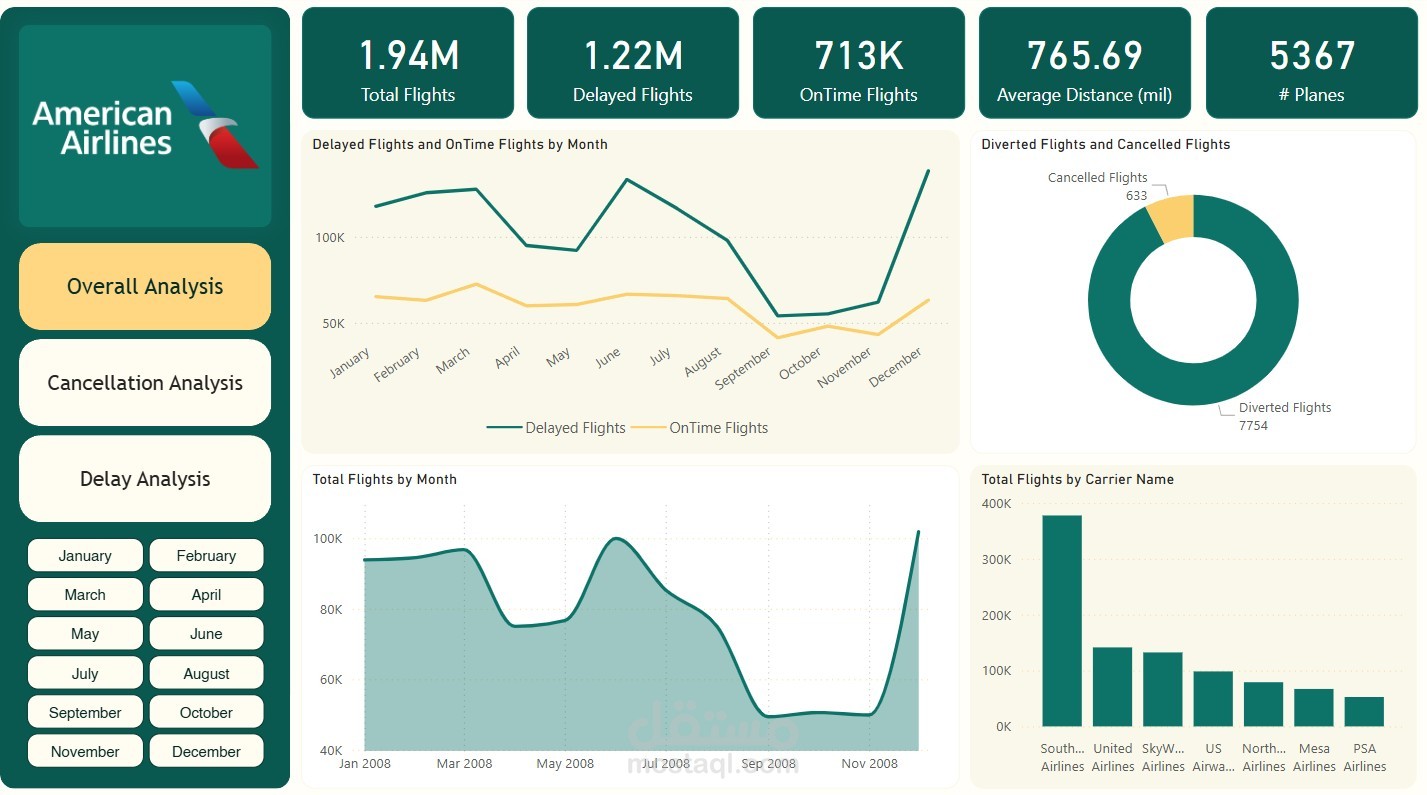Filter by January month button
Image resolution: width=1427 pixels, height=795 pixels.
(x=85, y=555)
